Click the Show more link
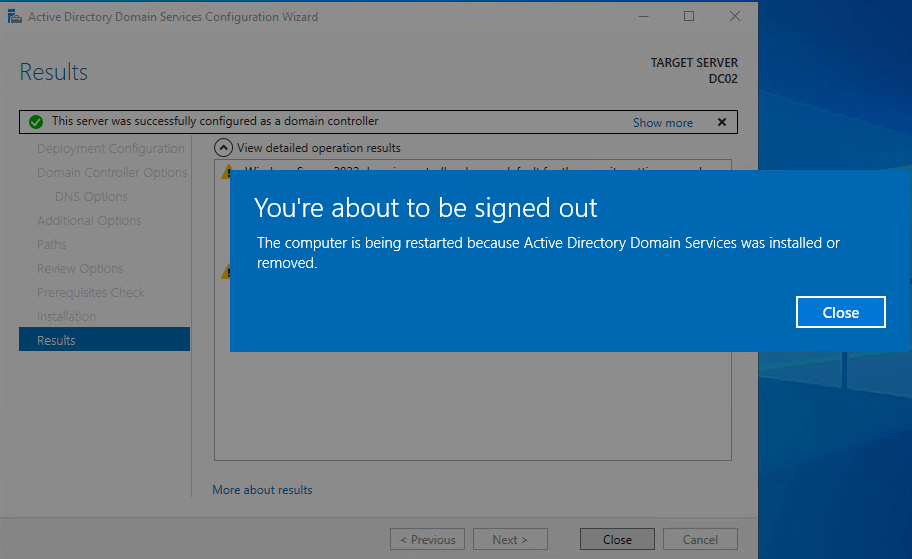The height and width of the screenshot is (559, 912). pyautogui.click(x=662, y=123)
